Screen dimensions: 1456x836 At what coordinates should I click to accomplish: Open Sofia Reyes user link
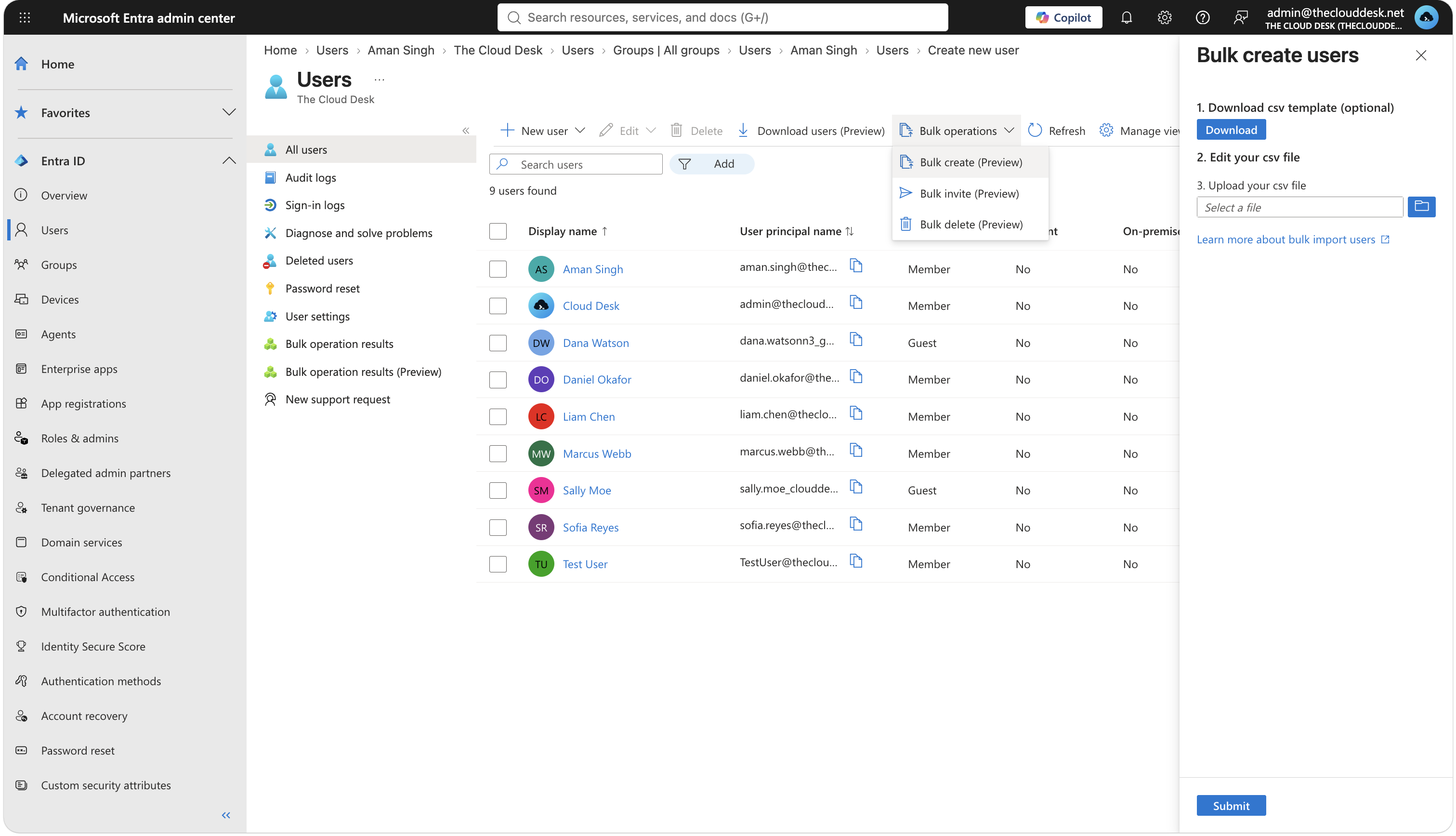click(590, 527)
